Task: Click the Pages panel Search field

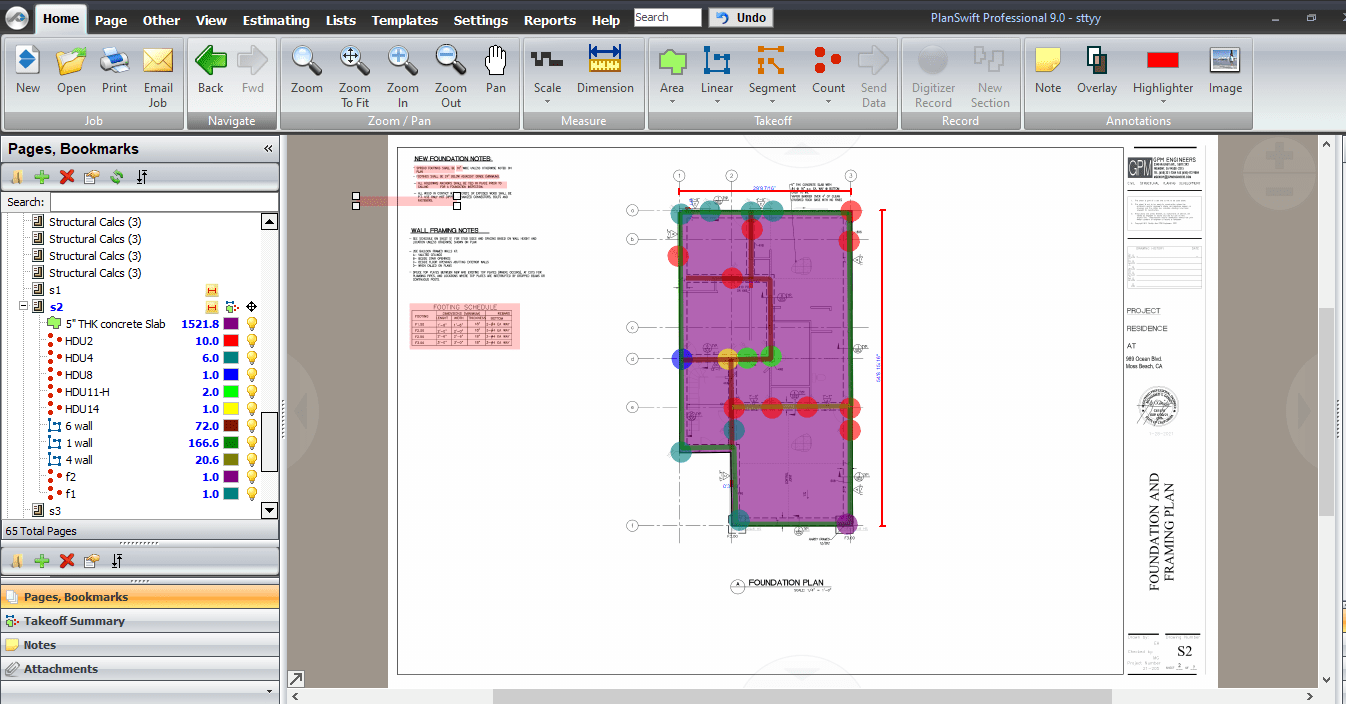Action: pos(162,202)
